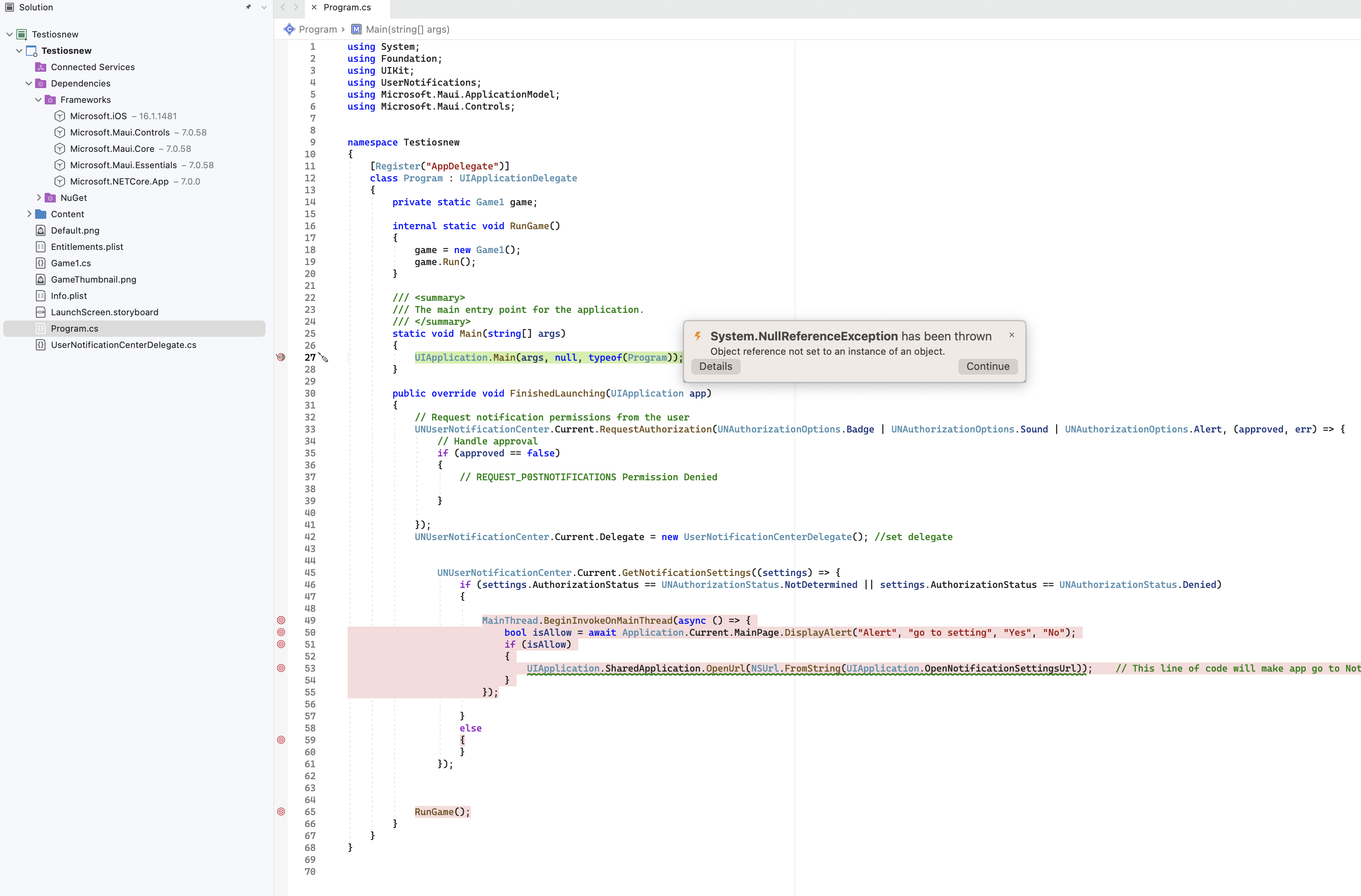Click the UIApplicationDelegate type on line 12
Screen dimensions: 1361x896
518,179
